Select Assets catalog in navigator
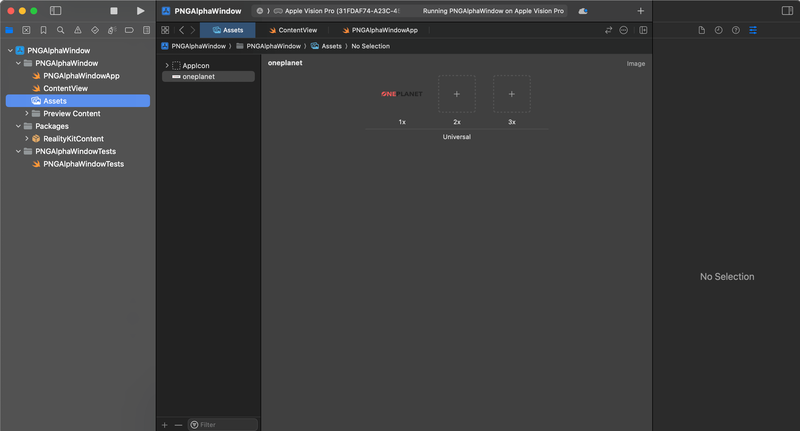 [x=78, y=101]
